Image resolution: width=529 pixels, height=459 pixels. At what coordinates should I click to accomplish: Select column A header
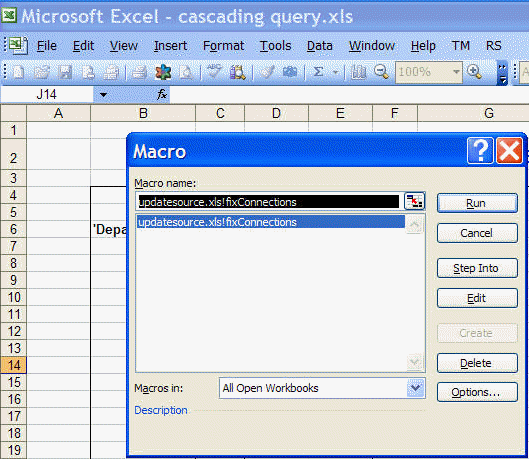click(x=58, y=113)
